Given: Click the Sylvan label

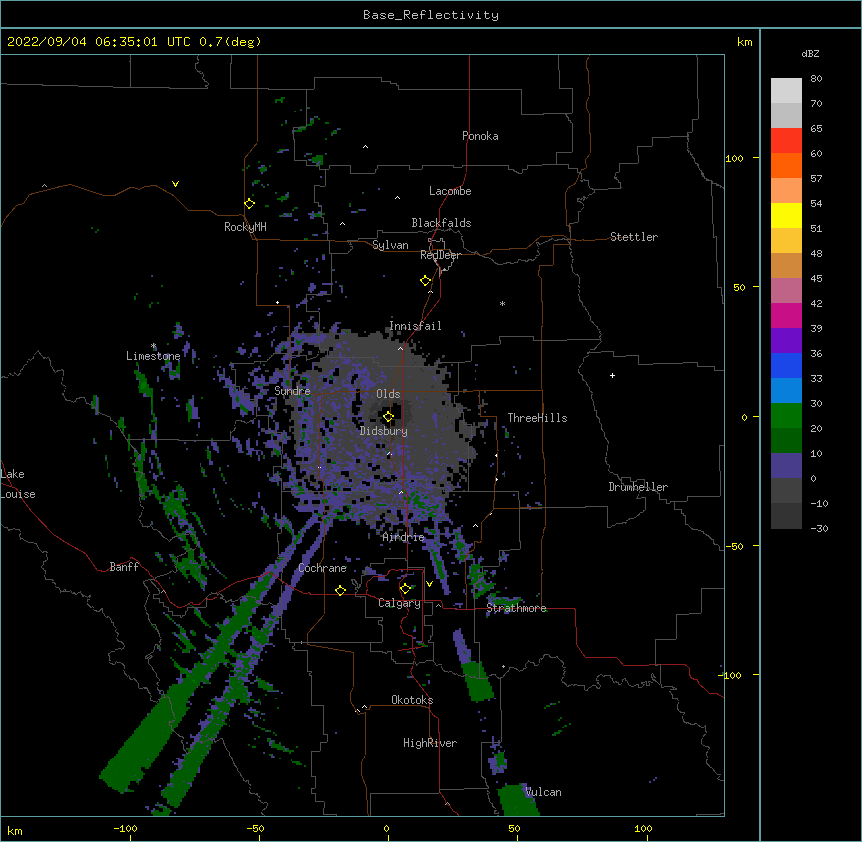Looking at the screenshot, I should 390,245.
